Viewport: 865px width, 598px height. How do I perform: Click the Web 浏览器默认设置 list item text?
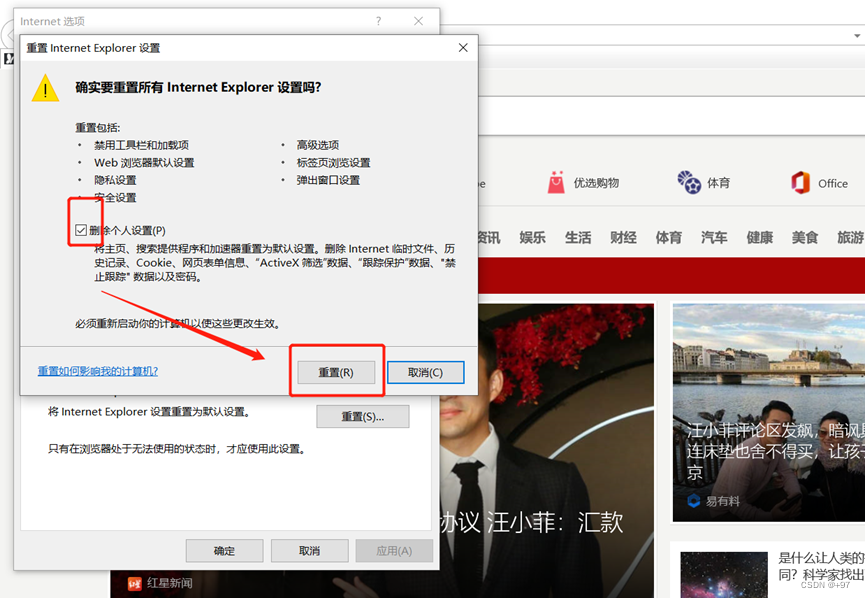(144, 163)
